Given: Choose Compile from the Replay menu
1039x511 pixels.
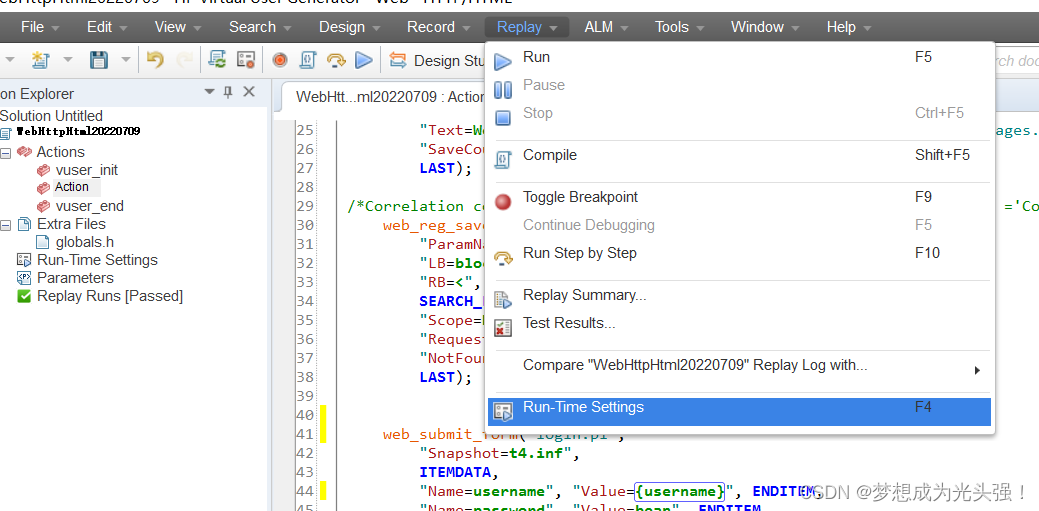Looking at the screenshot, I should tap(739, 156).
